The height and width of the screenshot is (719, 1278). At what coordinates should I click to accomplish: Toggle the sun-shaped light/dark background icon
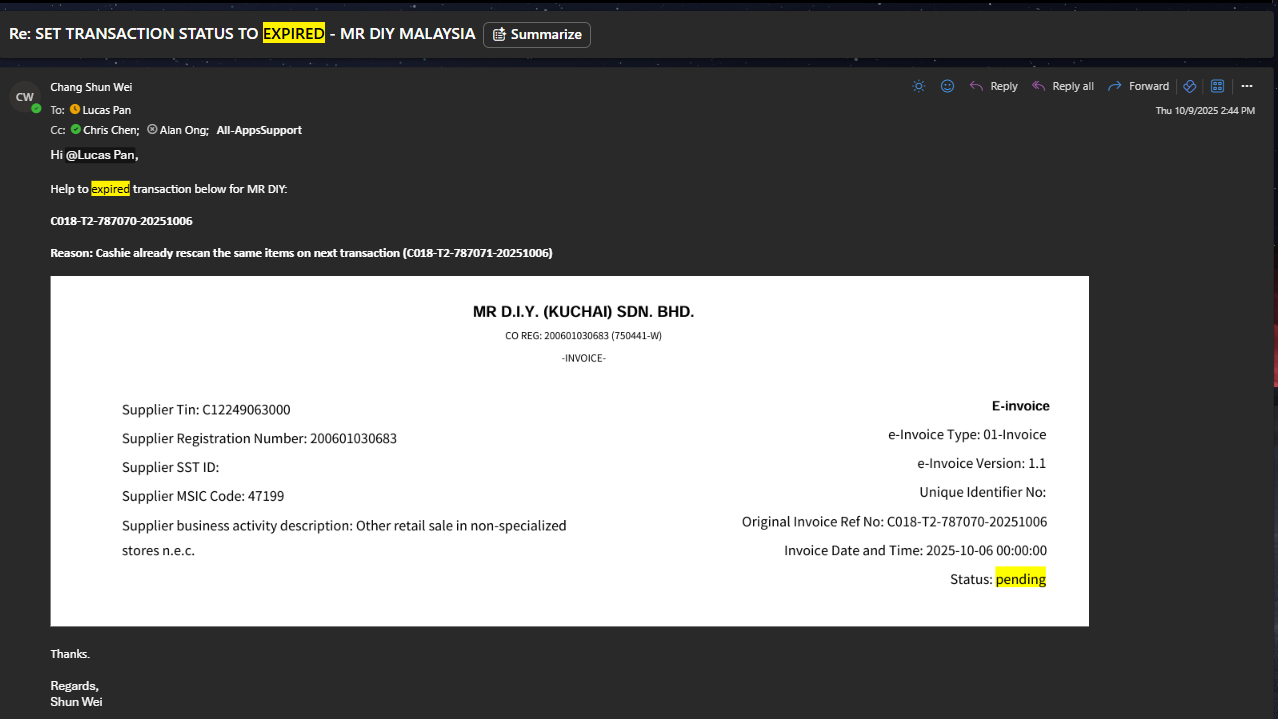(919, 86)
